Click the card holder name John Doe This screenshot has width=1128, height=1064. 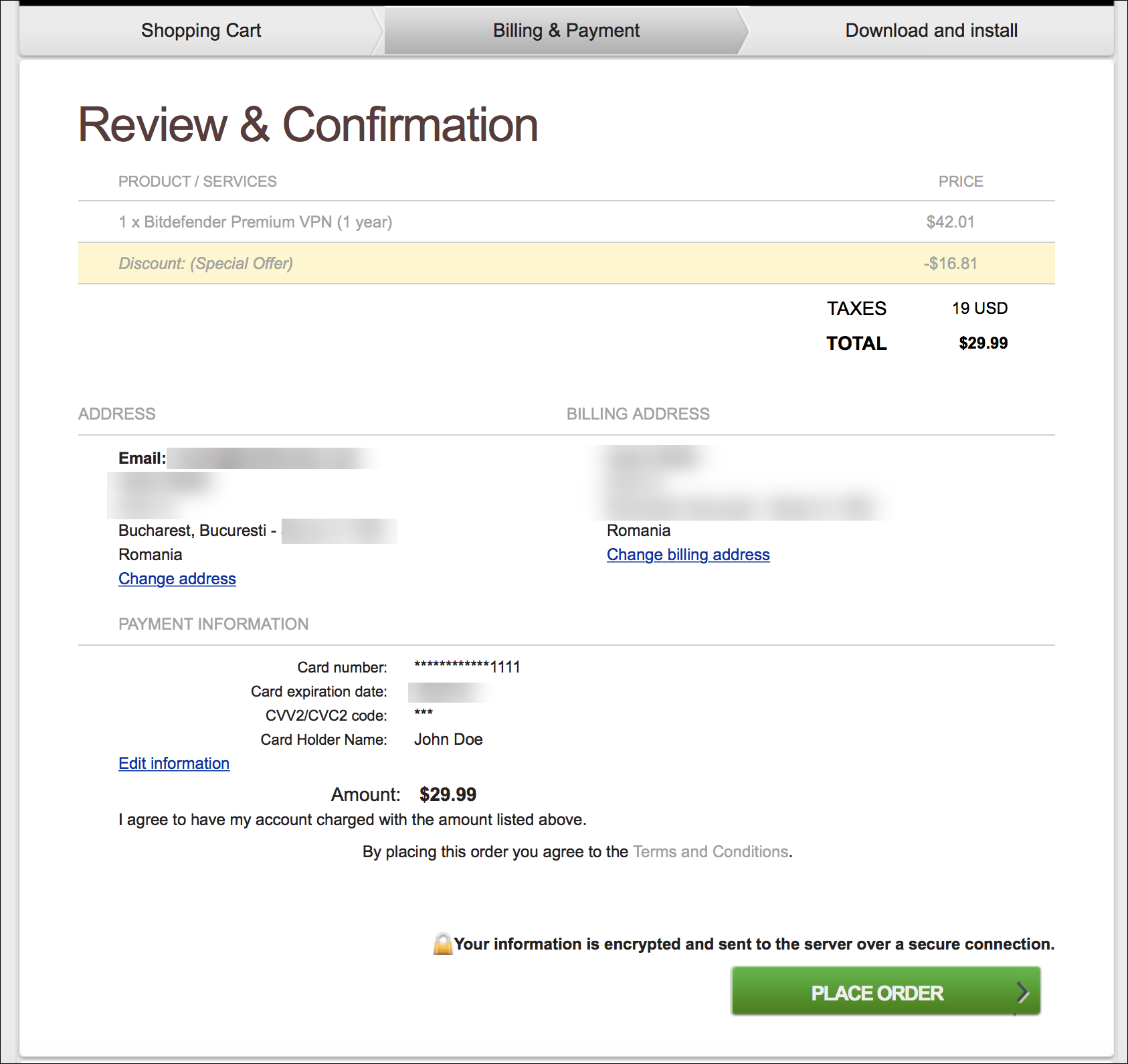(x=448, y=739)
